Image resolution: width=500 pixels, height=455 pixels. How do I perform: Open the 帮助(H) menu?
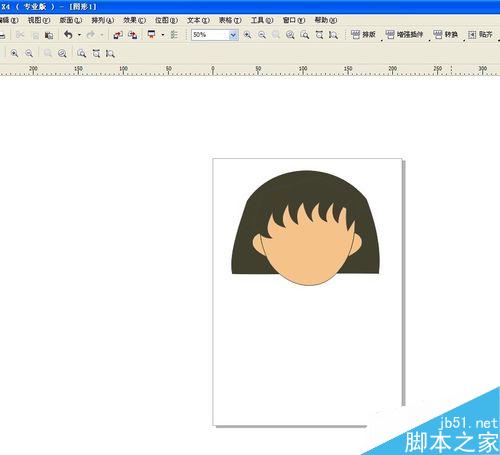pos(326,20)
